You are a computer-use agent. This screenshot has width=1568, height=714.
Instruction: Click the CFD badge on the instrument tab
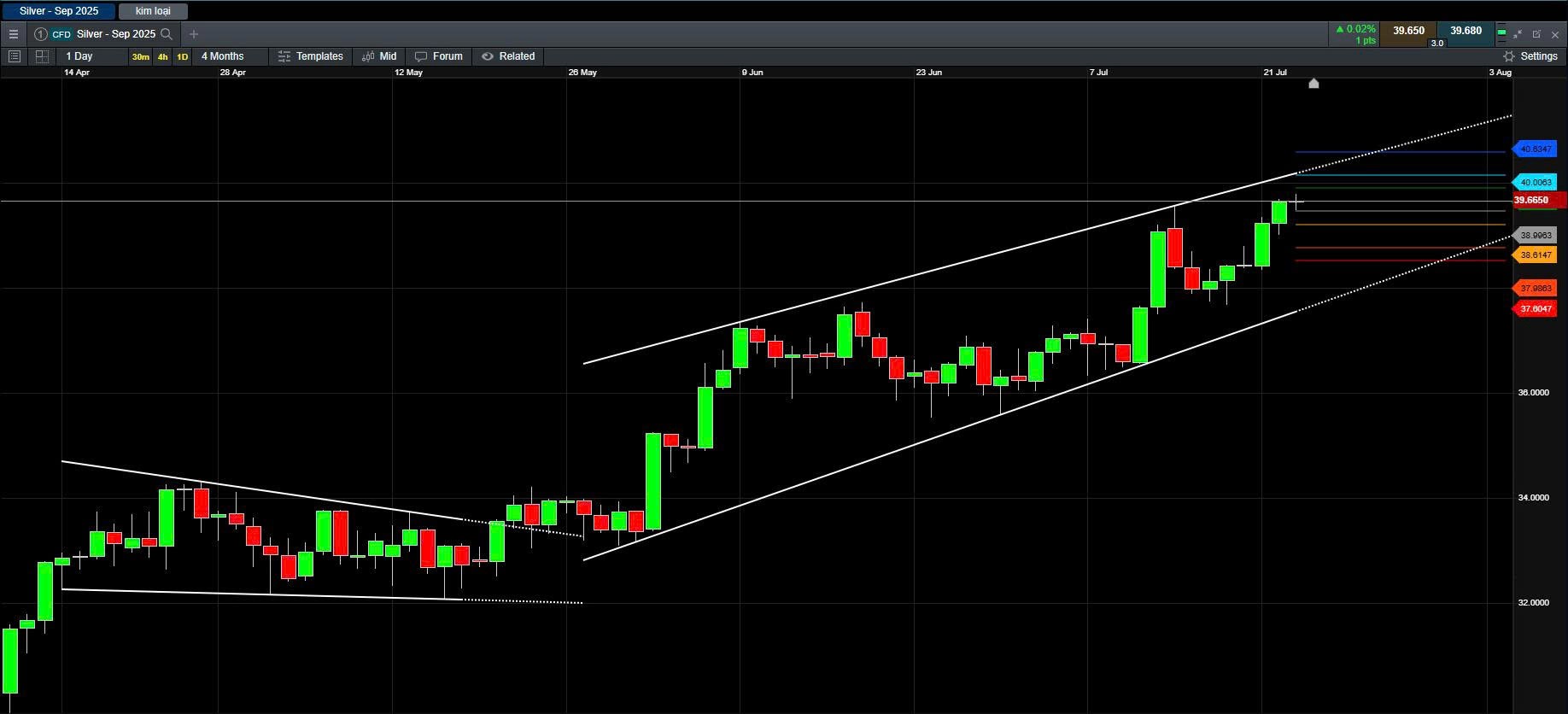[x=61, y=34]
